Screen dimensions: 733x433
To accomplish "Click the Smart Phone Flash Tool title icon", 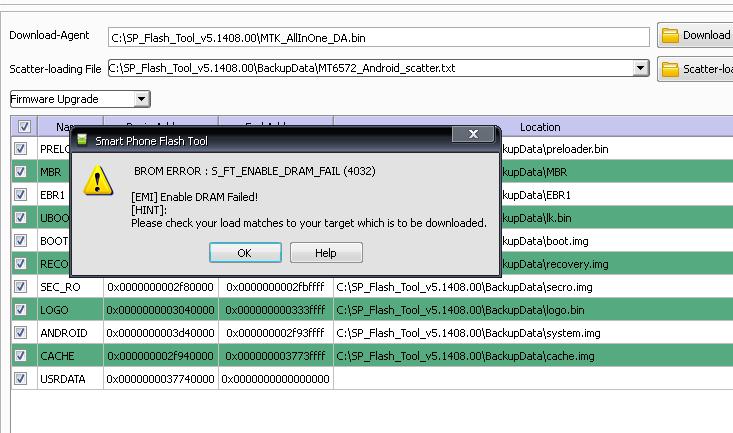I will (x=83, y=141).
